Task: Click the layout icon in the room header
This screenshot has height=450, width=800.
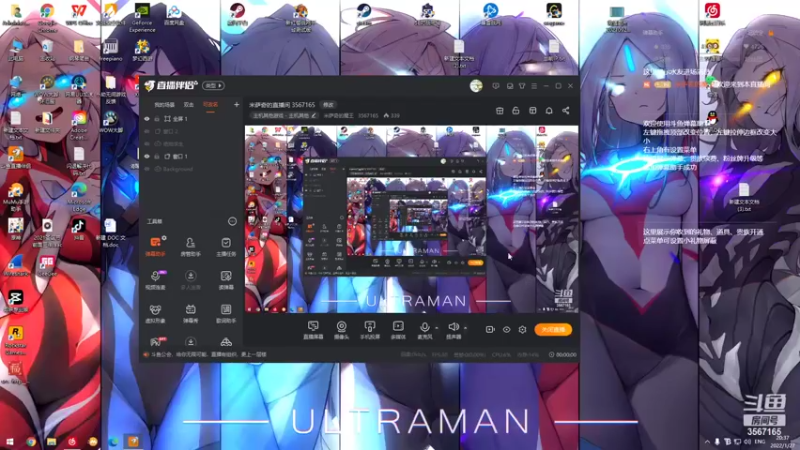Action: point(533,111)
